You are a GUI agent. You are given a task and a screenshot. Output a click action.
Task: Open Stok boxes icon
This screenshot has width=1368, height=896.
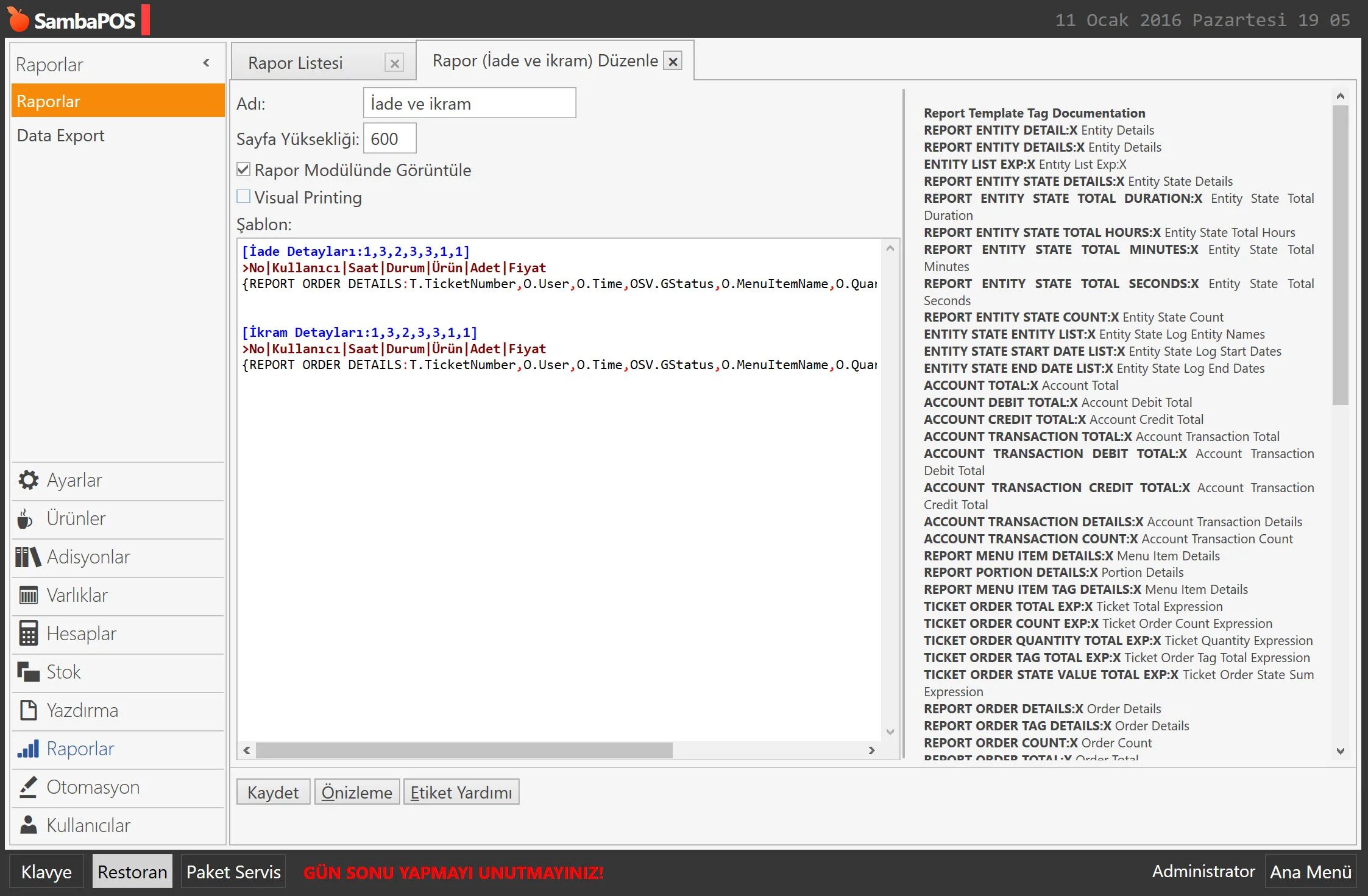28,672
